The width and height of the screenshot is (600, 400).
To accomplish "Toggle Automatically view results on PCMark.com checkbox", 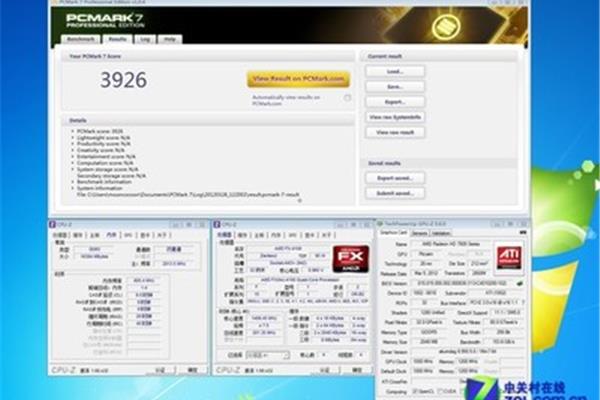I will coord(347,98).
